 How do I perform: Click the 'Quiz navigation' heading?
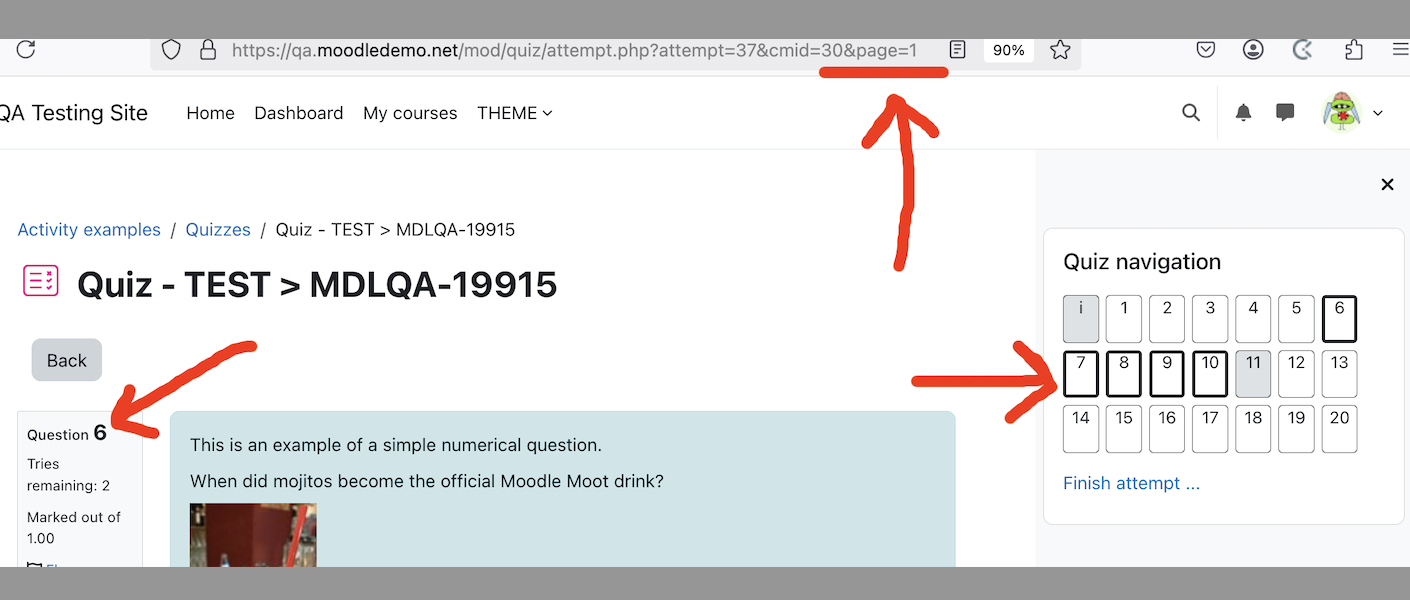coord(1142,262)
